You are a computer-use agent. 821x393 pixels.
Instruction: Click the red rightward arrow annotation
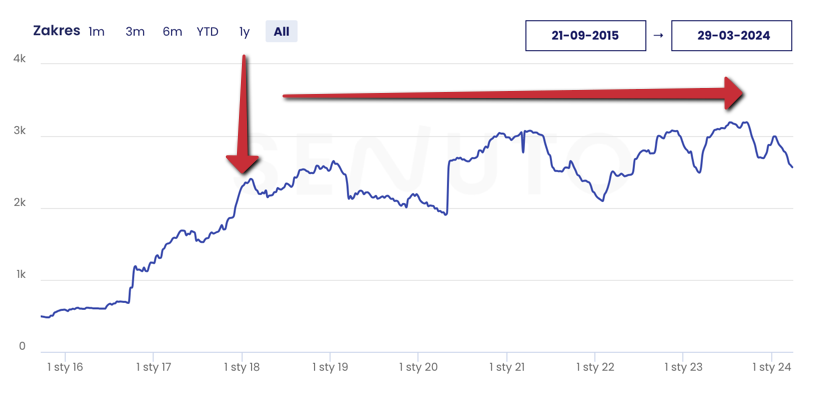click(514, 94)
